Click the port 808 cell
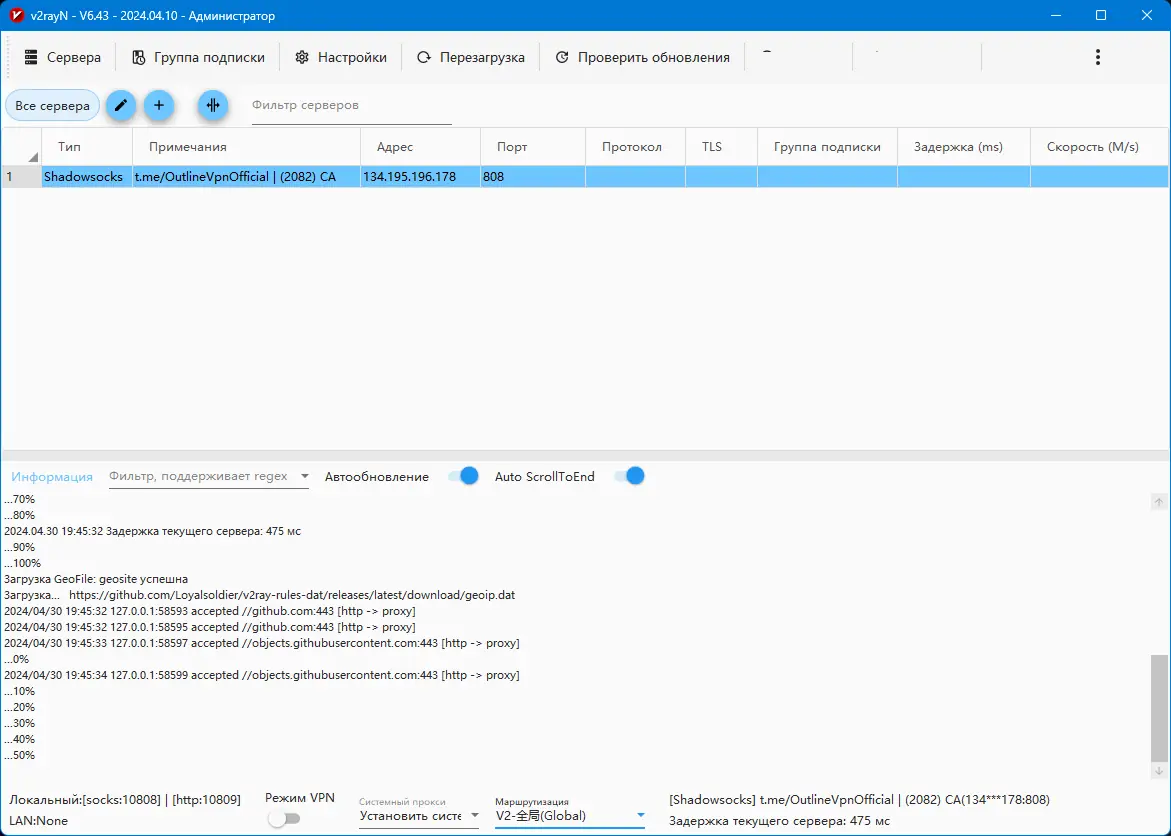The width and height of the screenshot is (1171, 836). [533, 177]
